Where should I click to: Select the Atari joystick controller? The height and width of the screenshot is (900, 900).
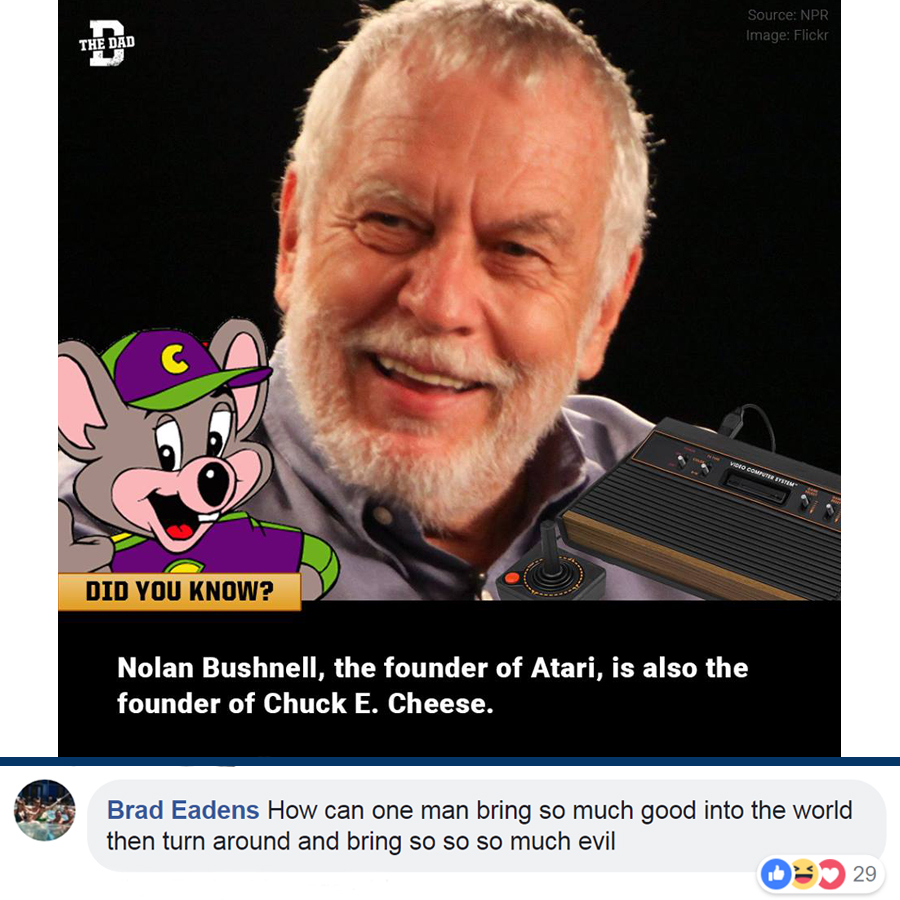coord(550,565)
